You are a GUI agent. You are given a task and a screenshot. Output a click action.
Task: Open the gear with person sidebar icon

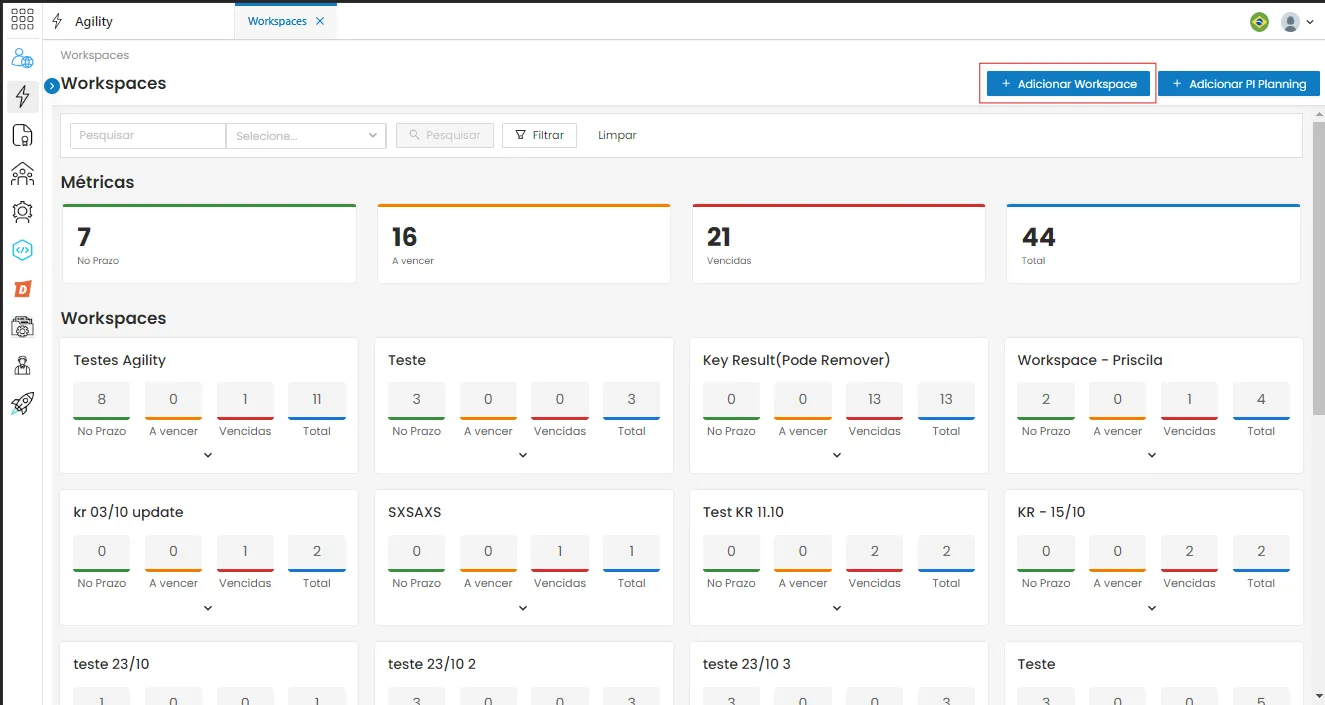22,212
